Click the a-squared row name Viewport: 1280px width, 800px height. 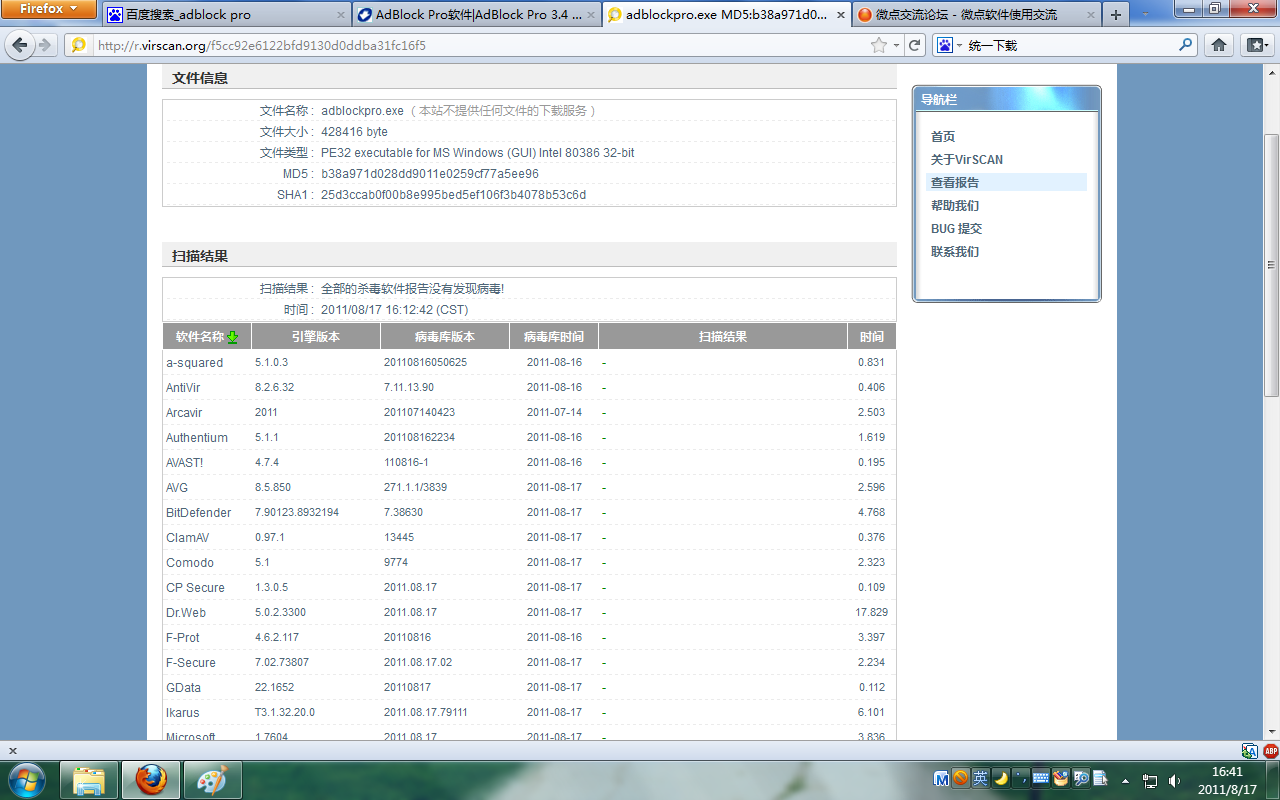195,363
